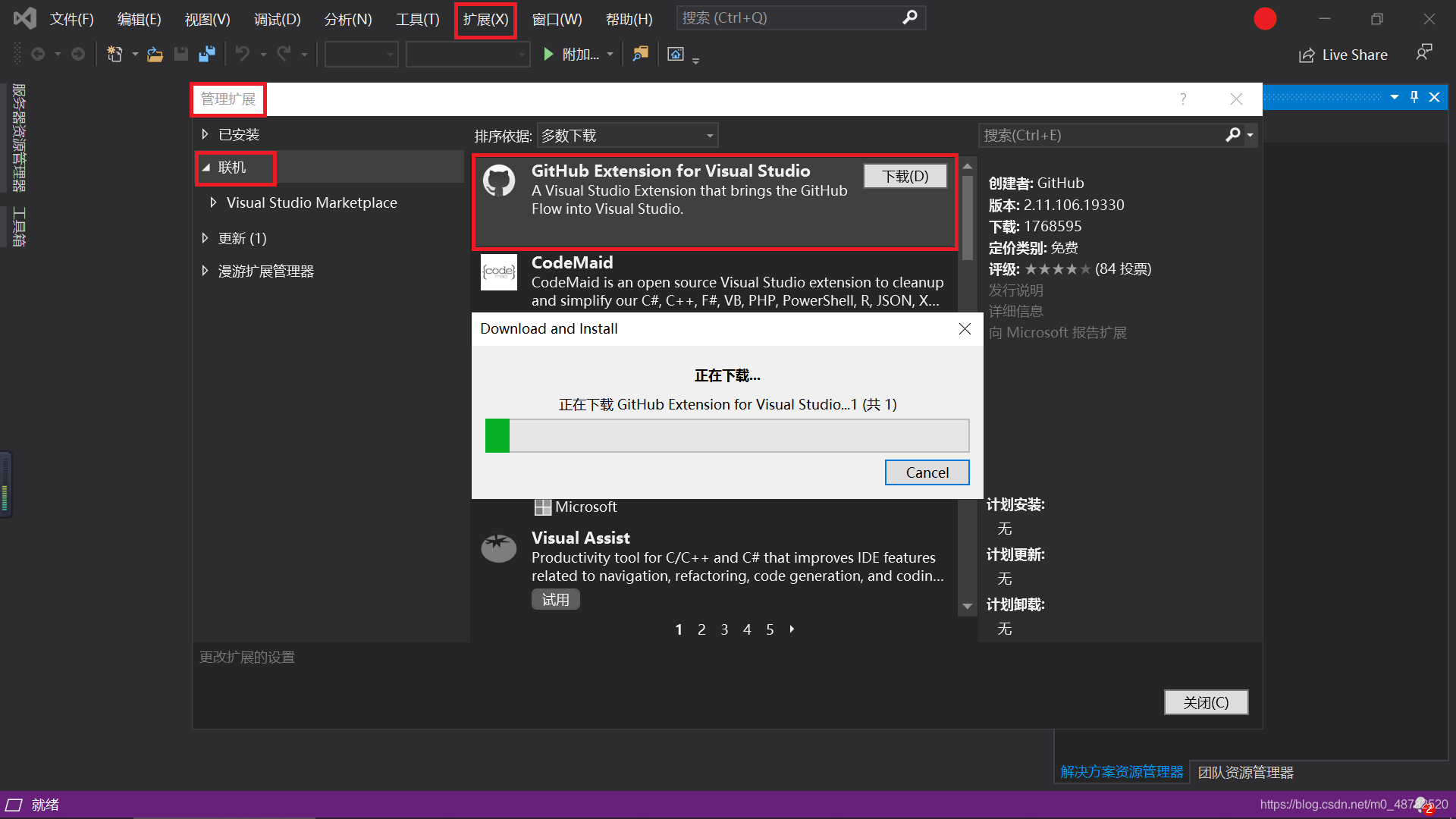Image resolution: width=1456 pixels, height=819 pixels.
Task: Click the status bar ready icon
Action: 14,805
